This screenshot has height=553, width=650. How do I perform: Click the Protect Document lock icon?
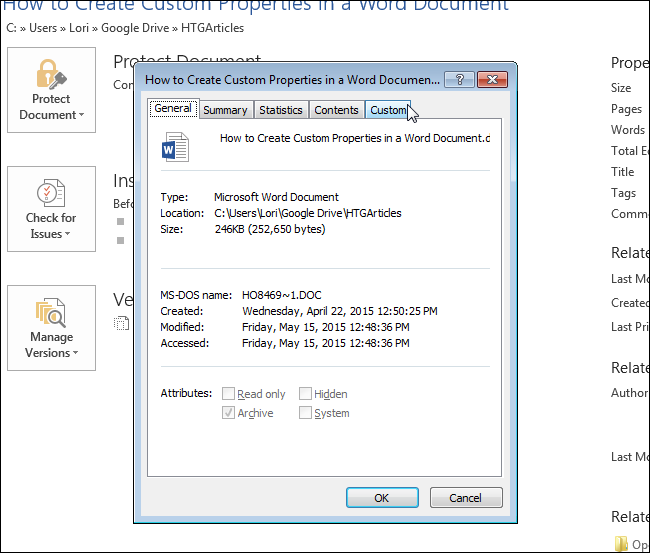tap(51, 74)
